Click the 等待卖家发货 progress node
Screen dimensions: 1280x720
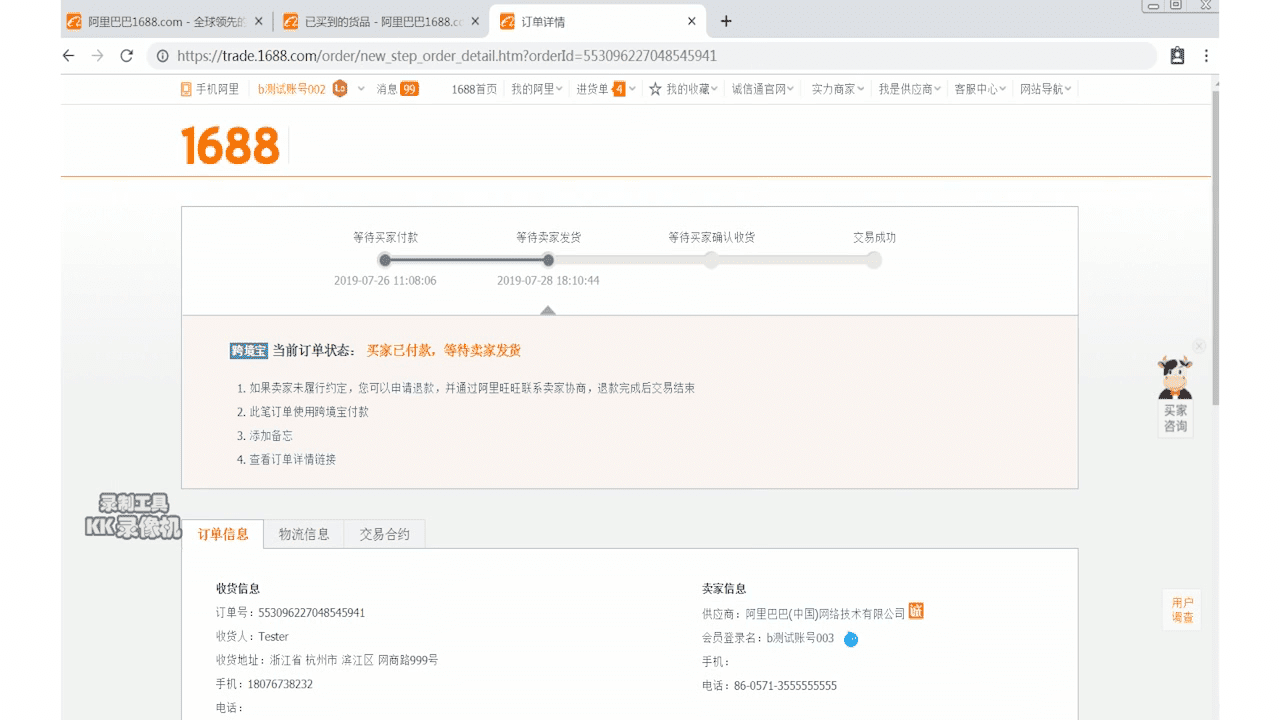click(548, 260)
